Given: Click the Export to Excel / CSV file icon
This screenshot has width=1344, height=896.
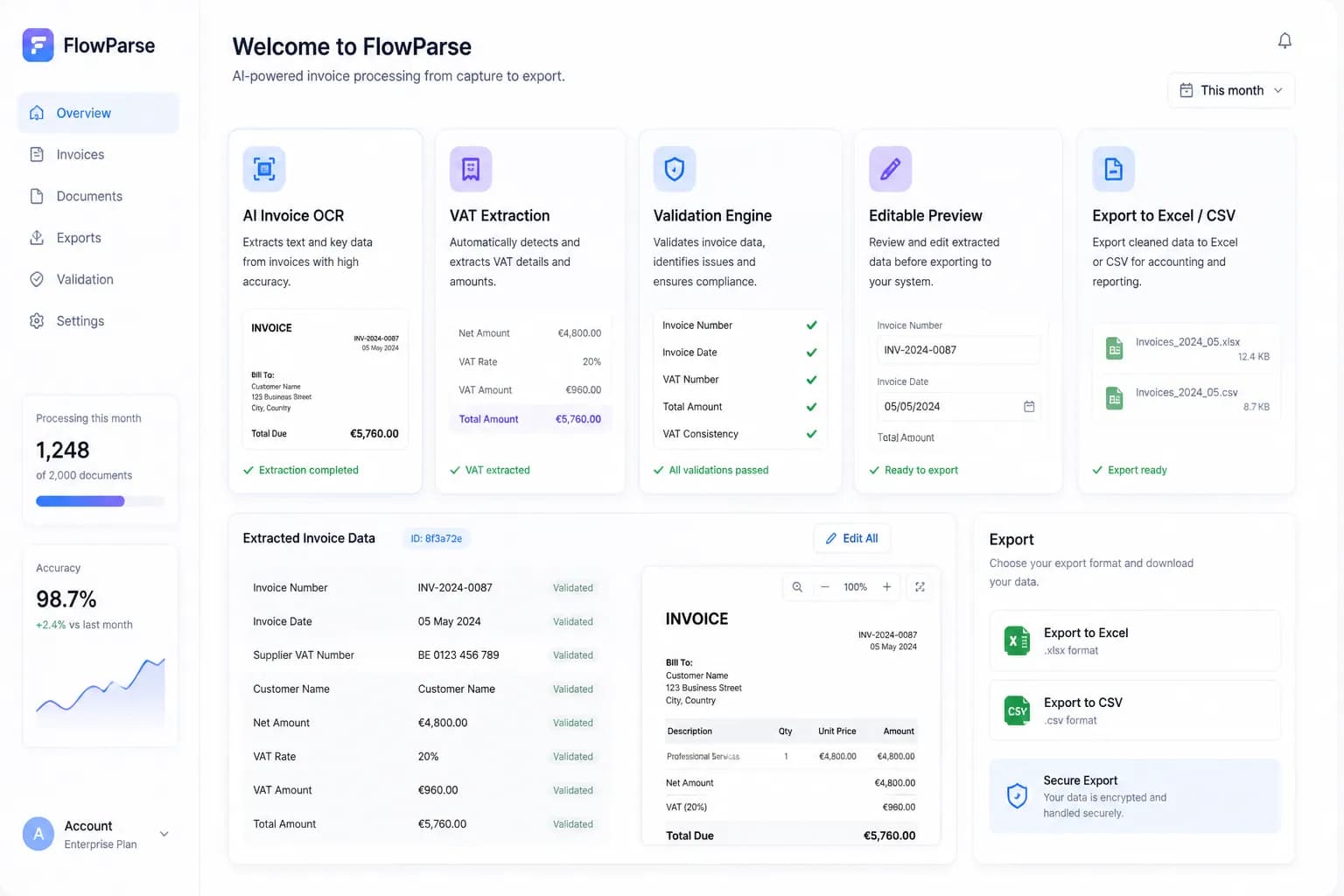Looking at the screenshot, I should click(1114, 169).
